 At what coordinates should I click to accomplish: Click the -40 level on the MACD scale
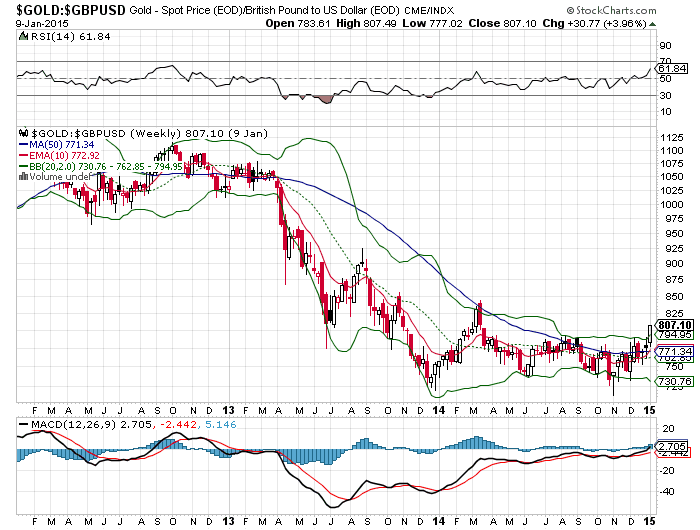[667, 492]
